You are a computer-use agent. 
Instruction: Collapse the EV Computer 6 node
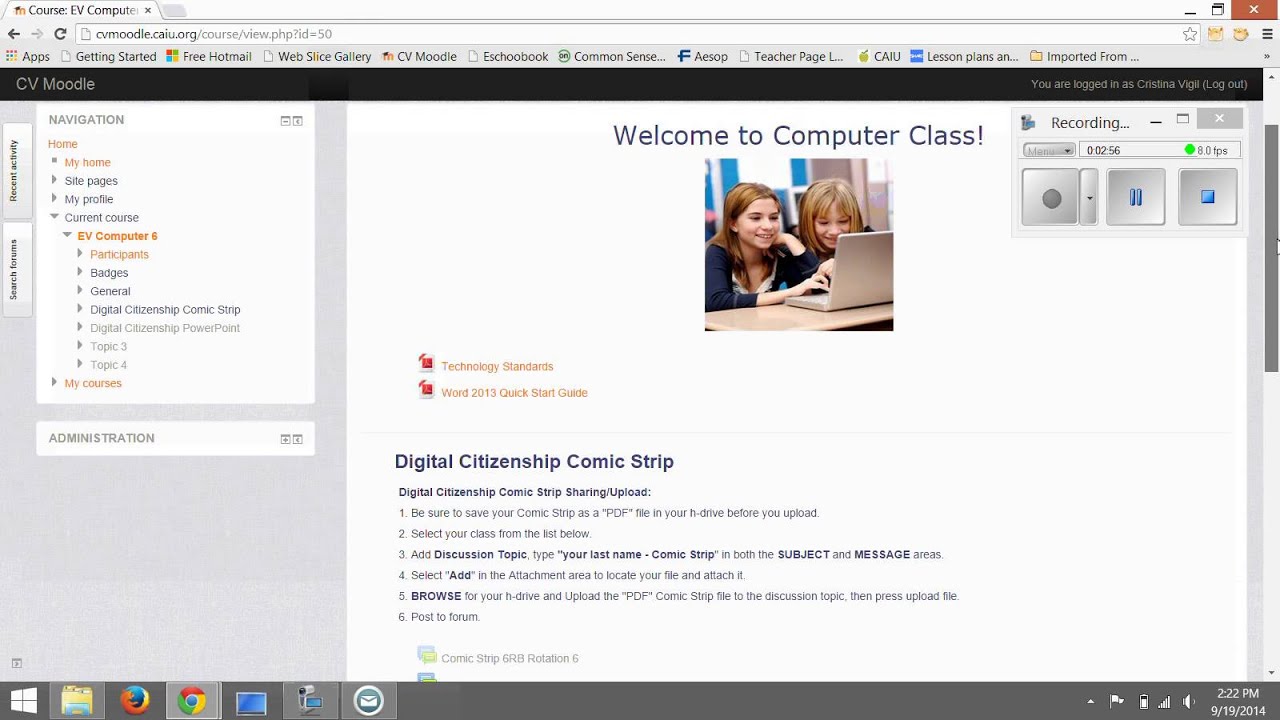[x=67, y=236]
